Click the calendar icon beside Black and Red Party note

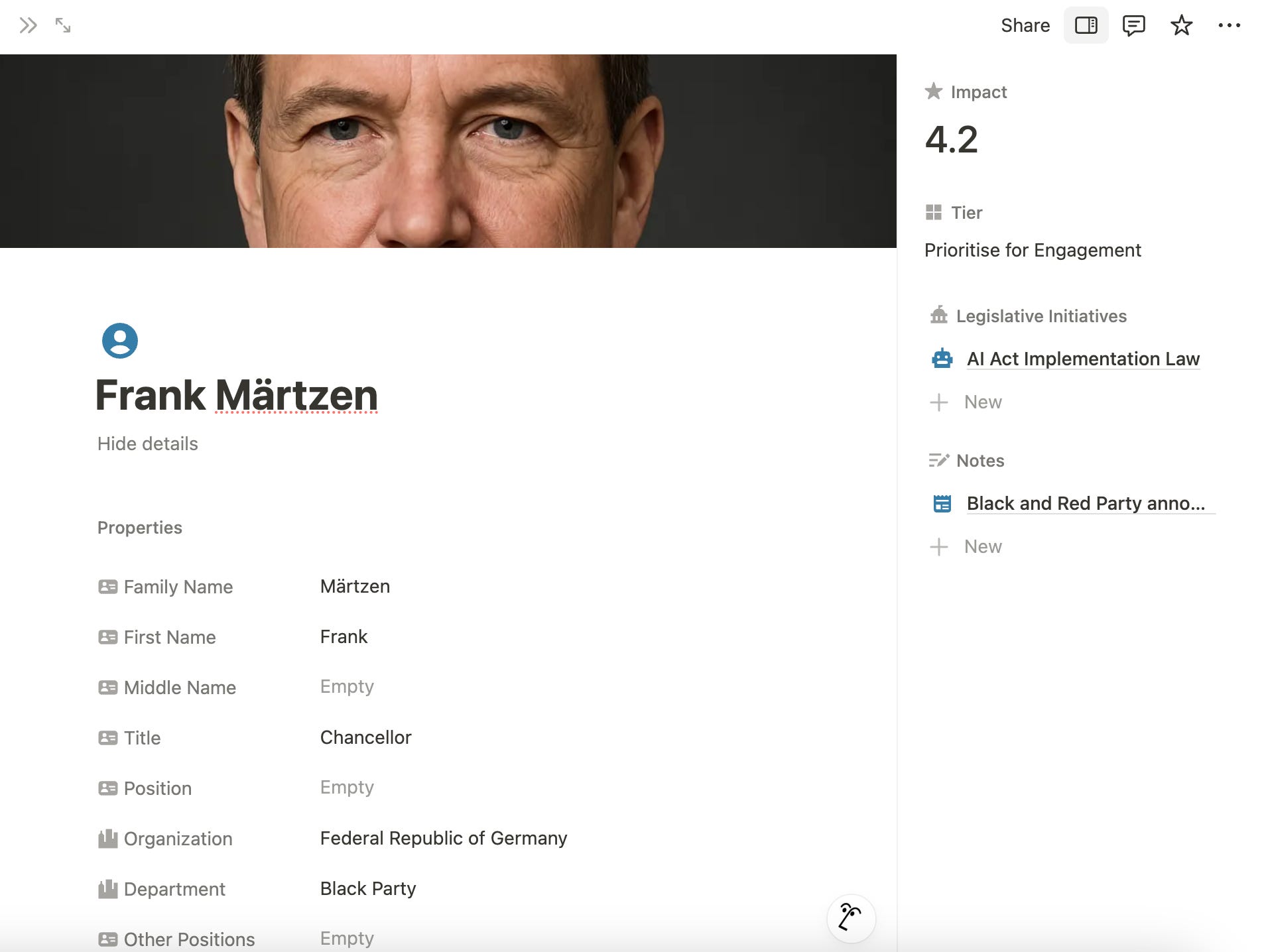click(942, 504)
